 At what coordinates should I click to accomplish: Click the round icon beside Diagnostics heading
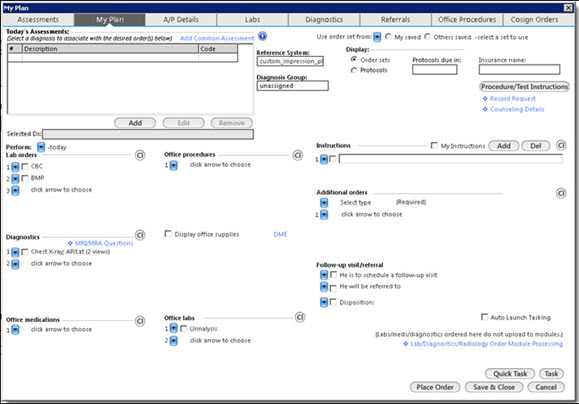tap(140, 235)
